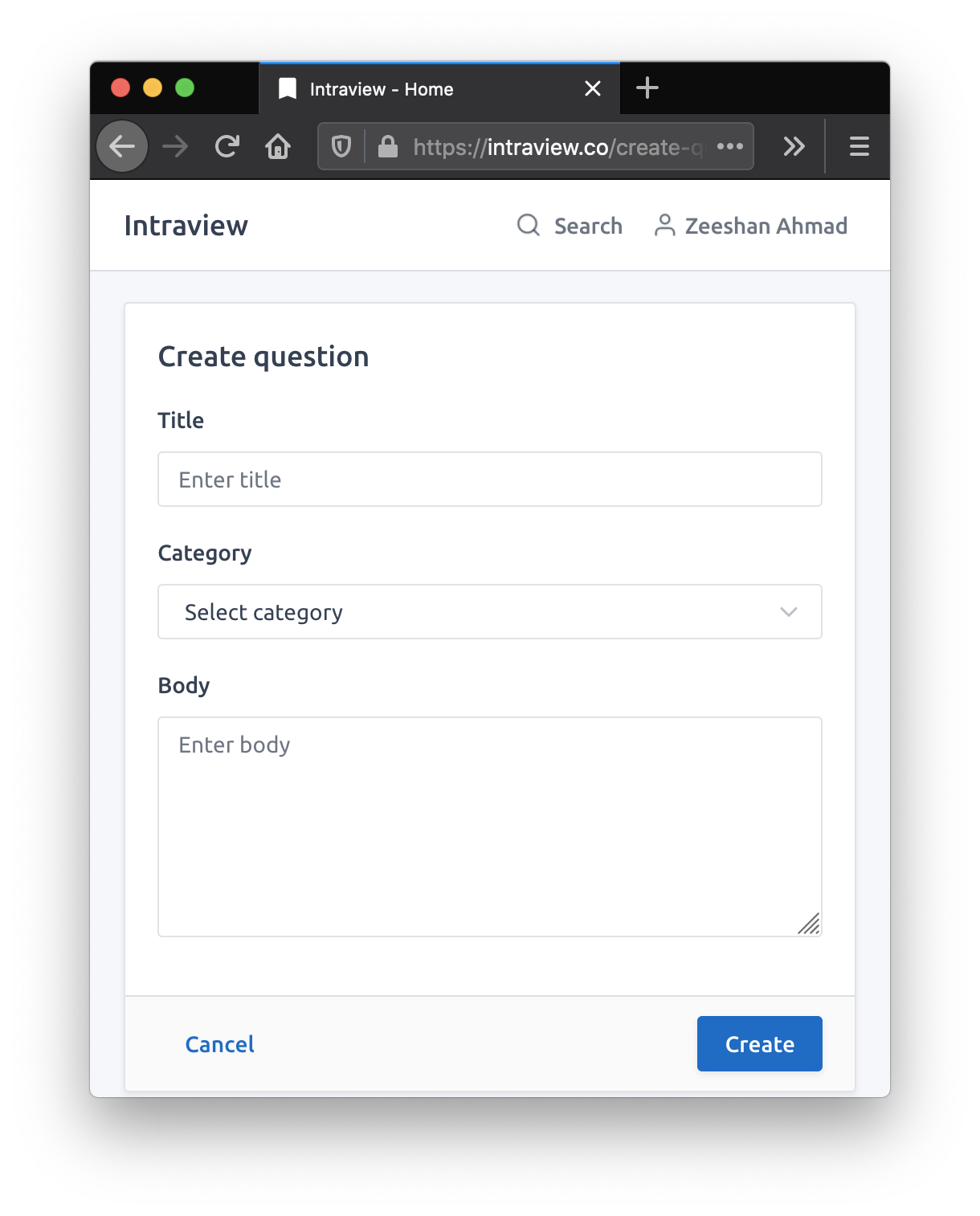Click the browser reload icon
This screenshot has height=1216, width=980.
click(x=227, y=146)
